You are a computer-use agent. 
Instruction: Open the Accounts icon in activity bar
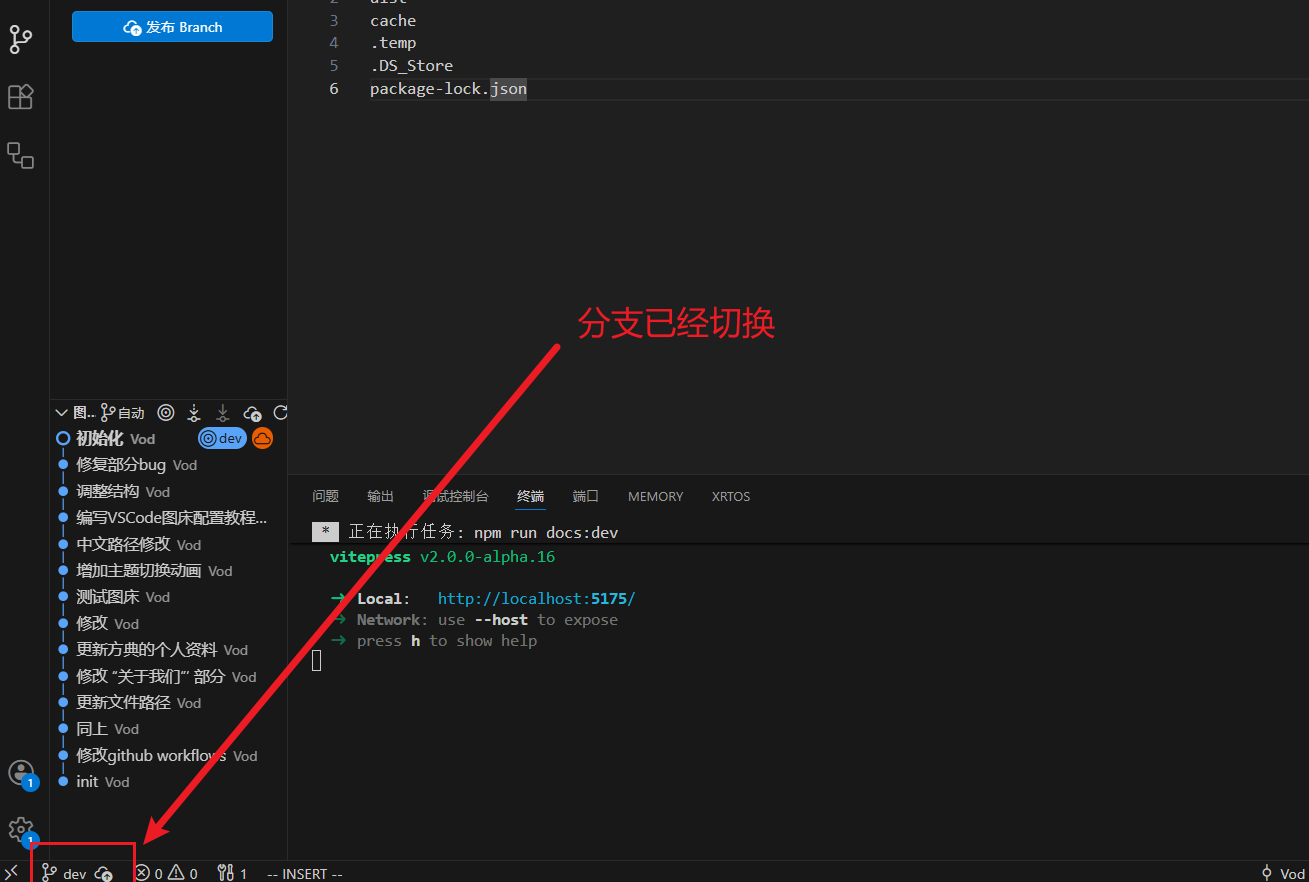click(21, 773)
